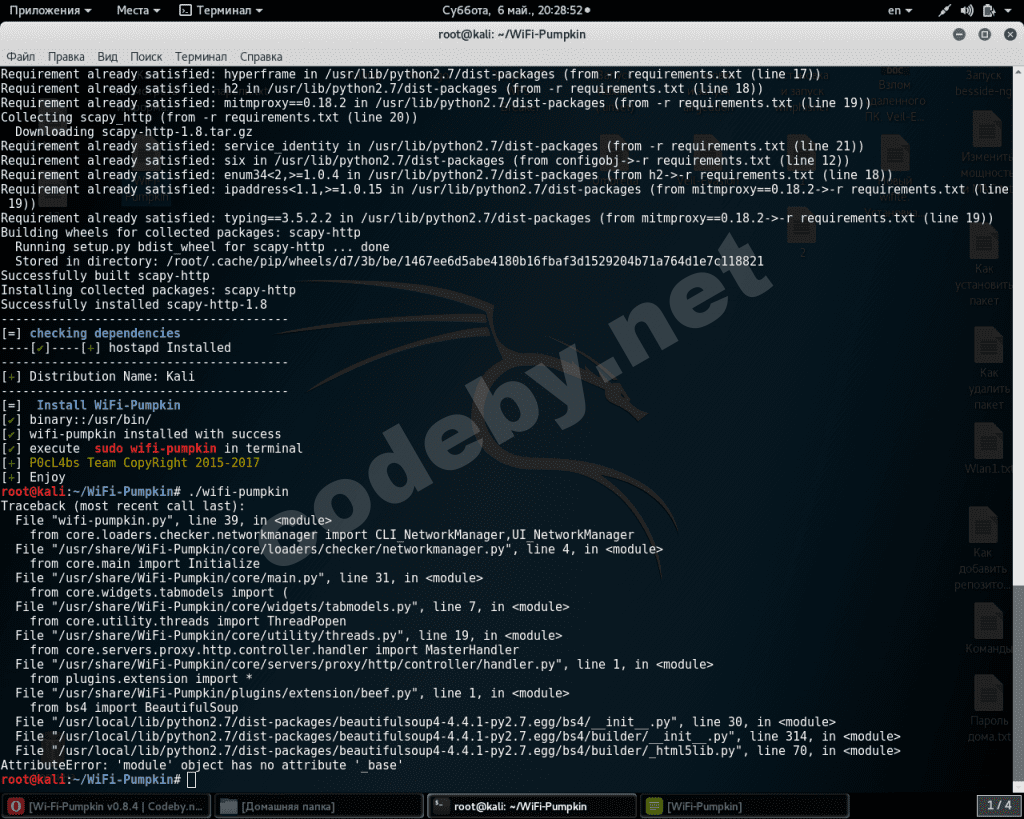Open the Поиск menu
The height and width of the screenshot is (819, 1024).
click(x=146, y=57)
